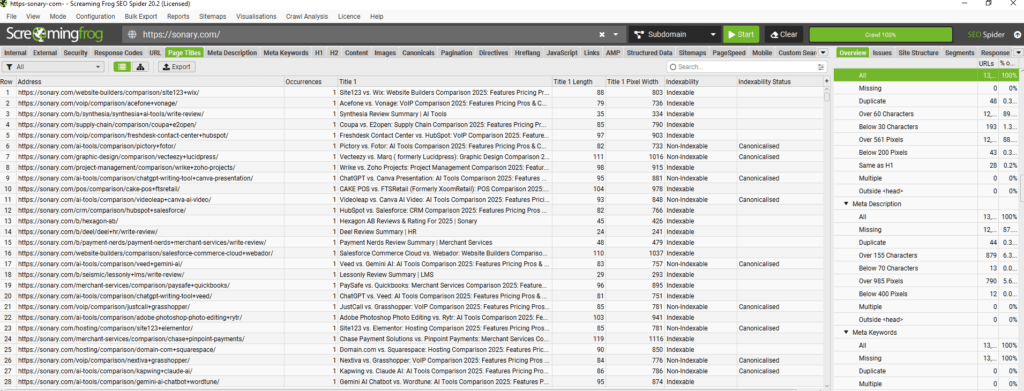This screenshot has height=391, width=1024.
Task: Sort by the Address column header
Action: pyautogui.click(x=150, y=82)
